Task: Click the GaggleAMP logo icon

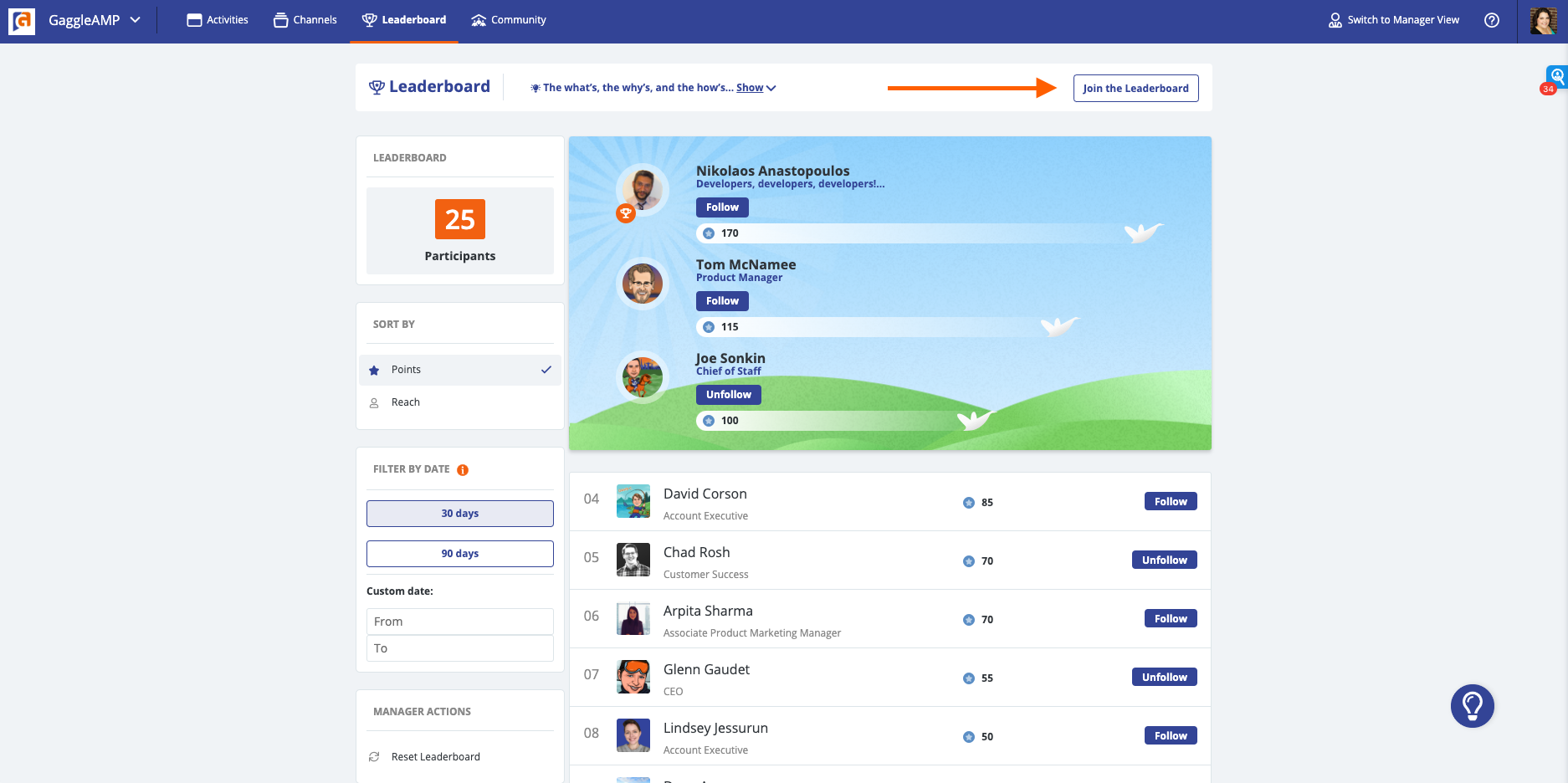Action: click(22, 21)
